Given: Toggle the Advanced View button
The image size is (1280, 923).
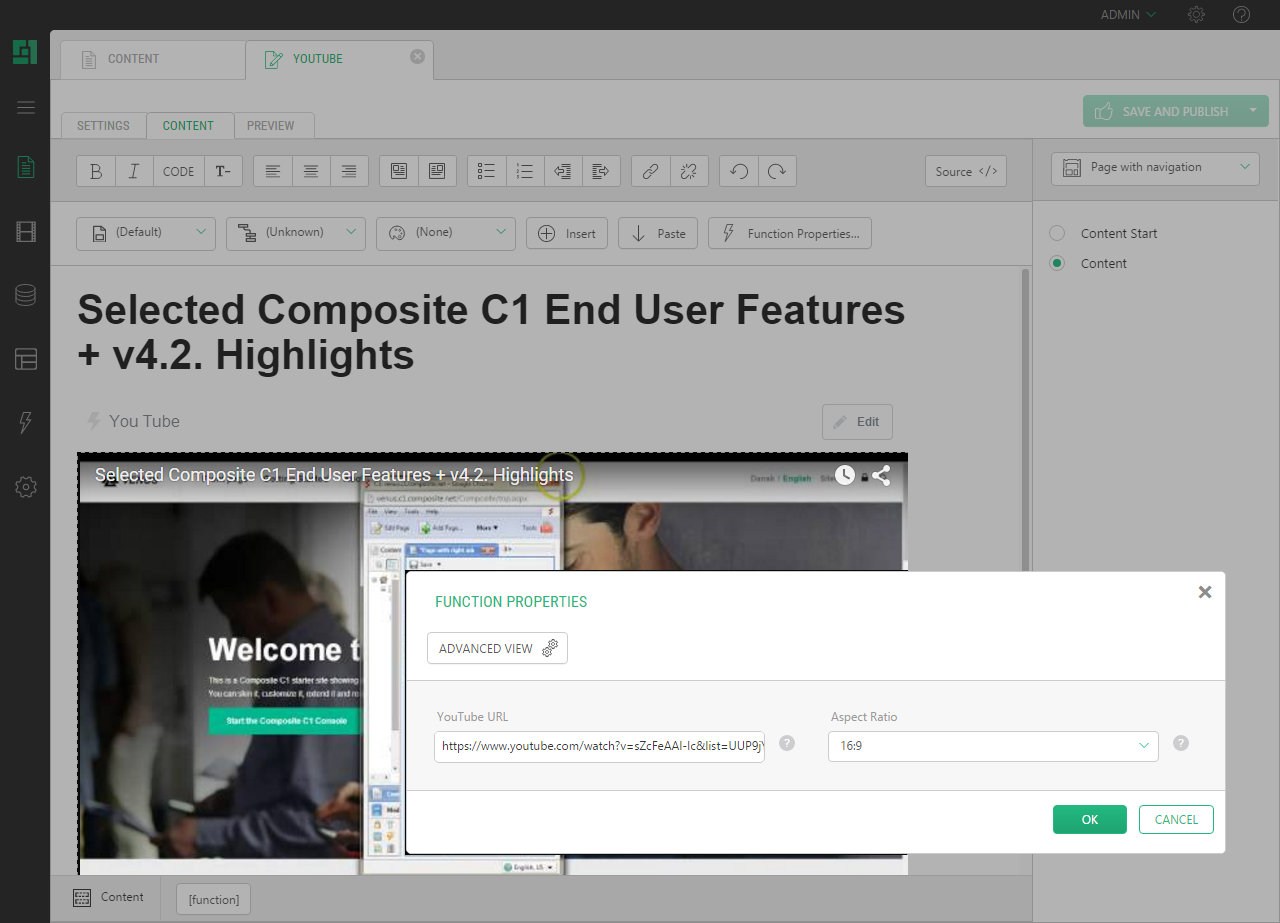Looking at the screenshot, I should (497, 648).
